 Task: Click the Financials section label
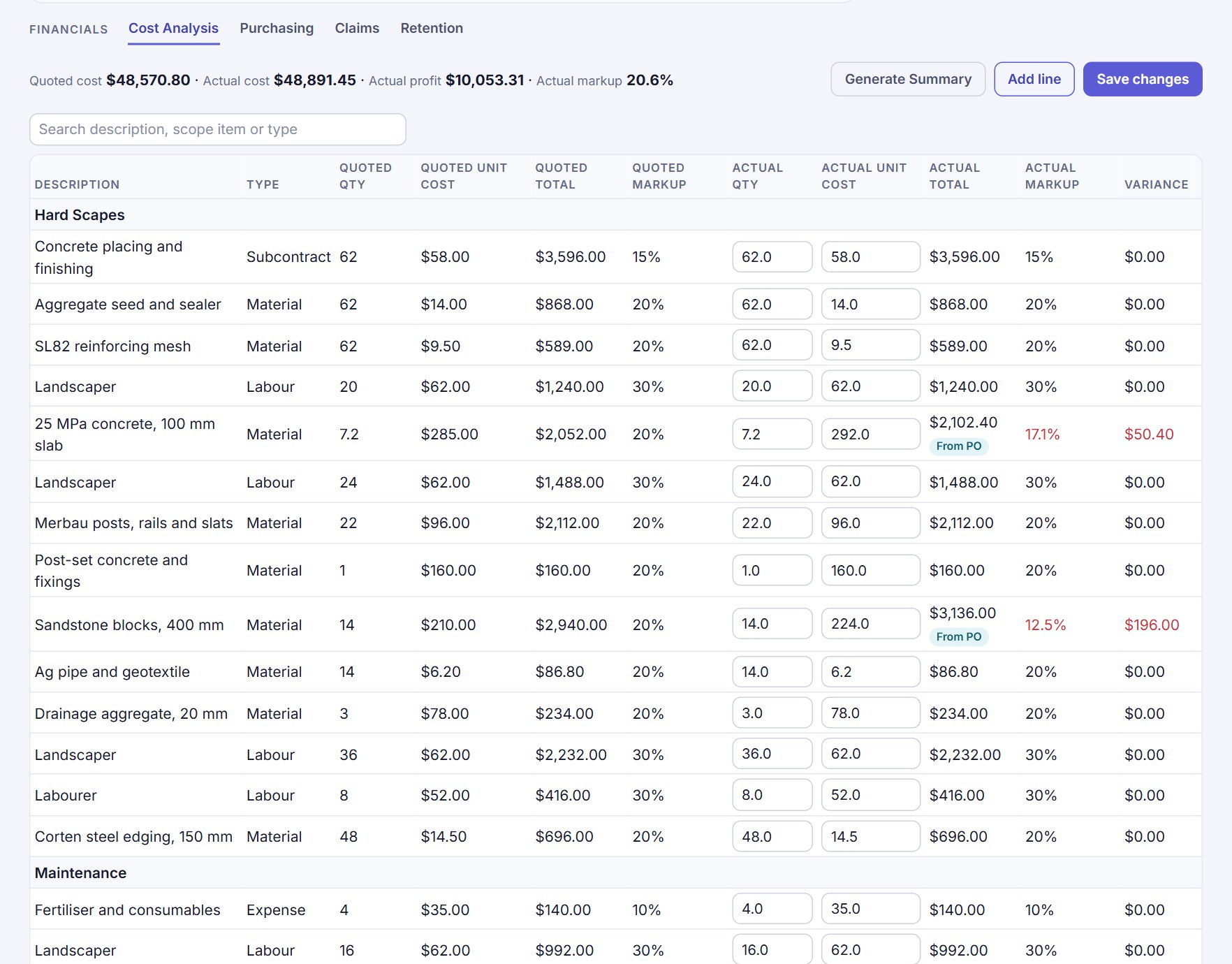pos(68,29)
